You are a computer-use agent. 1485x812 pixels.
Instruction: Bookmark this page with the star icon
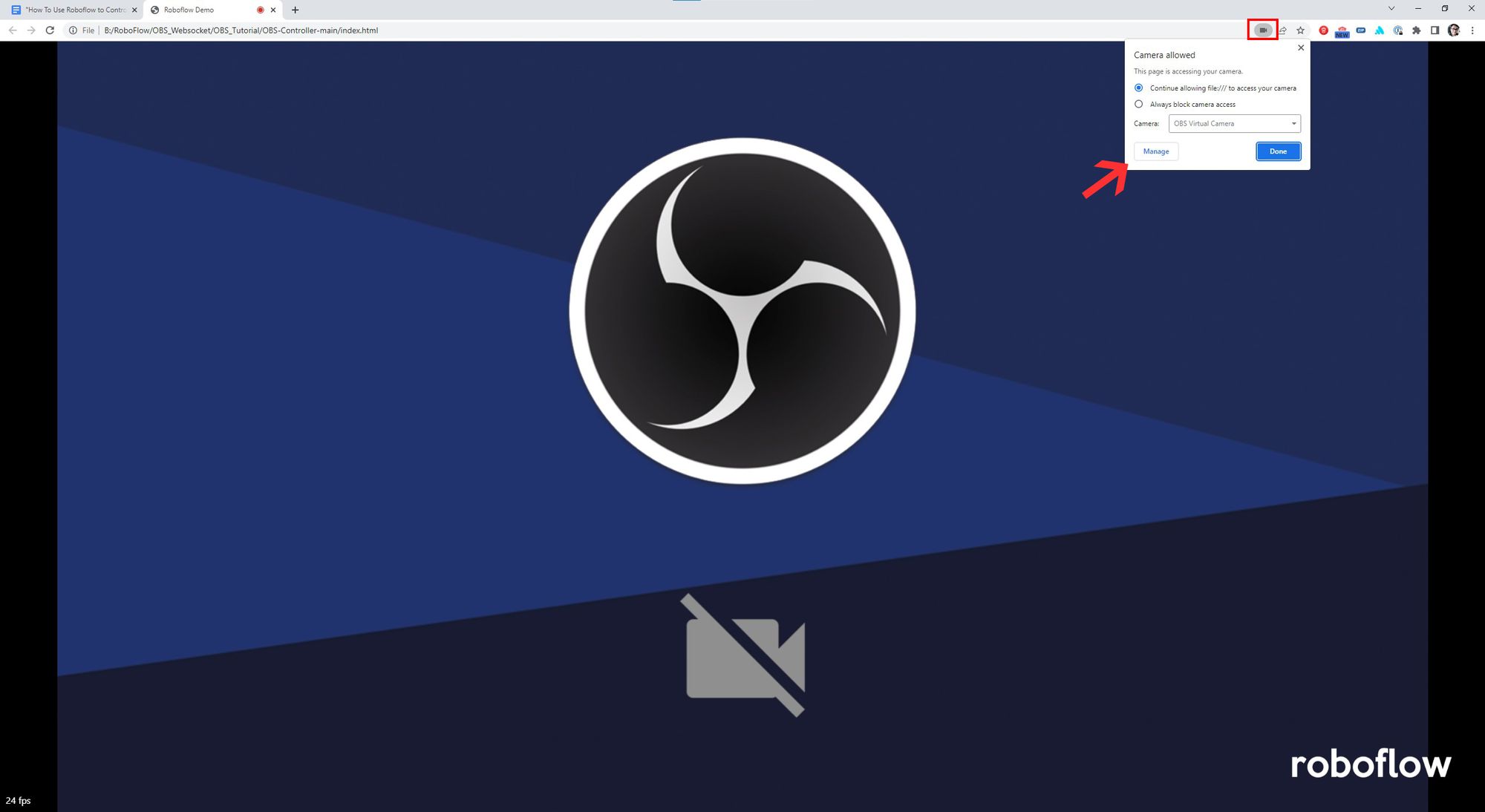[x=1300, y=30]
